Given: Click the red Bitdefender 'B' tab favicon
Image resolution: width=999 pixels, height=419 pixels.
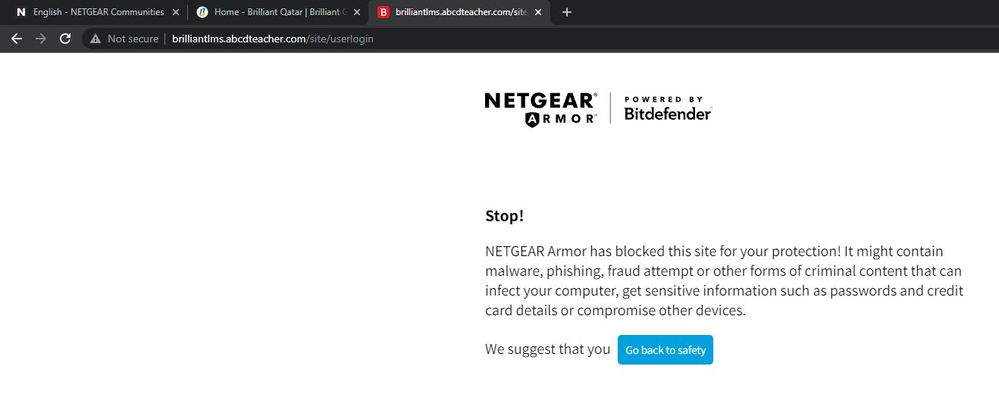Looking at the screenshot, I should tap(383, 12).
